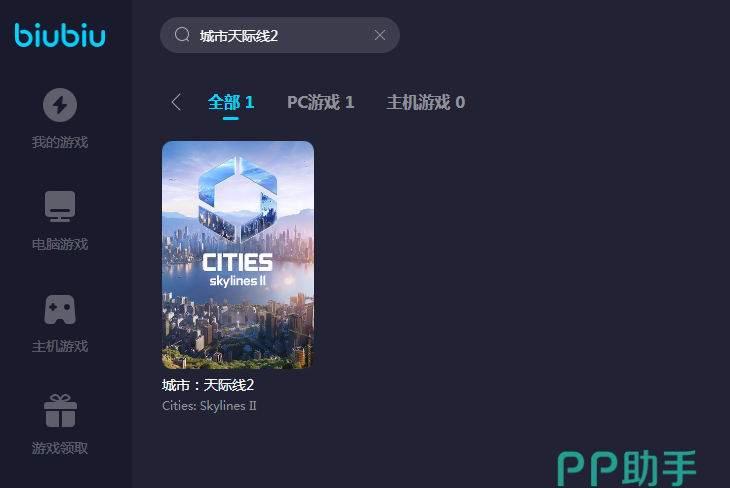Select 我的游戏 sidebar label
The width and height of the screenshot is (730, 488).
[x=60, y=142]
